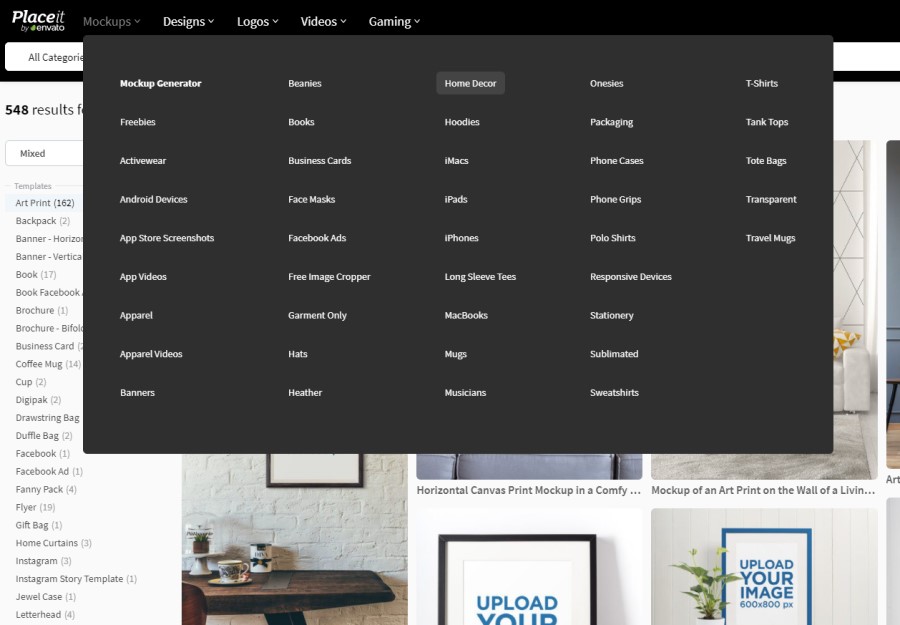Select the Book (17) template filter

[x=36, y=274]
